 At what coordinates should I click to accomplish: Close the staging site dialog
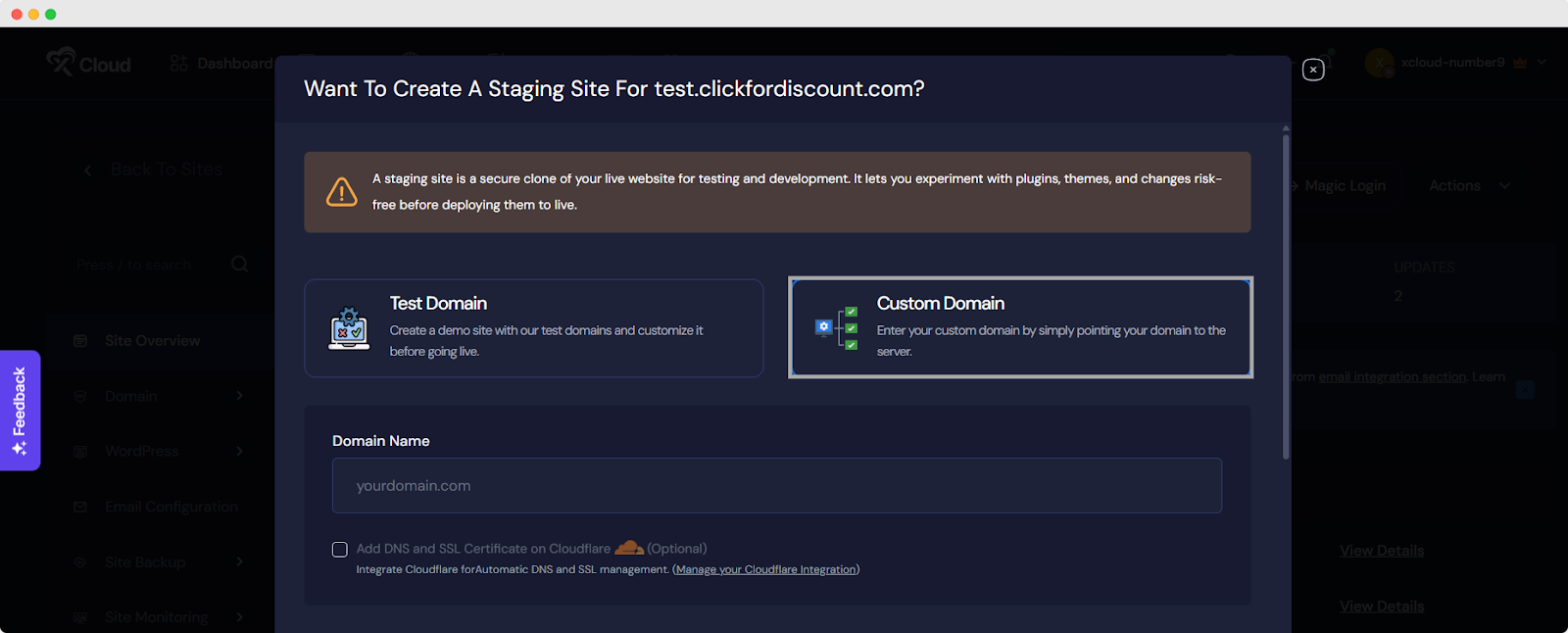coord(1313,70)
